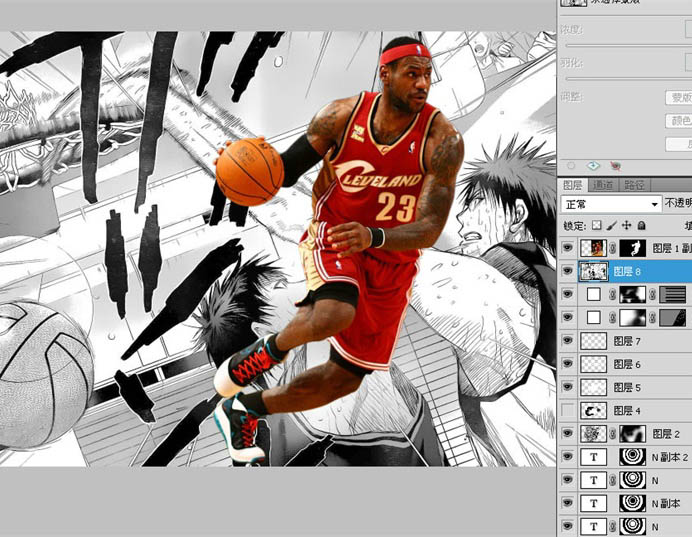
Task: Select the 图层 7 layer name
Action: tap(627, 341)
